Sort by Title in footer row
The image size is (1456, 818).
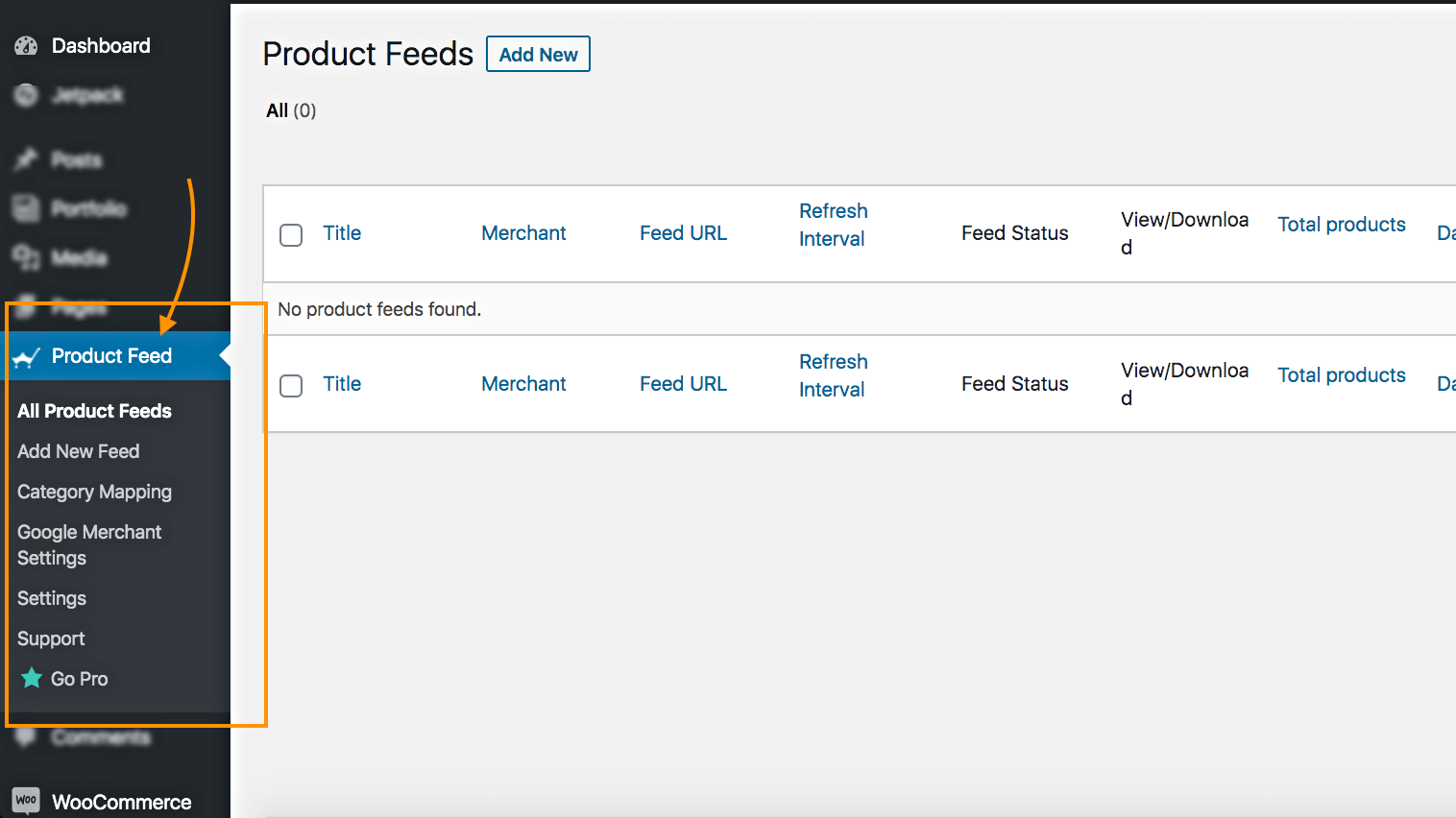(x=342, y=384)
